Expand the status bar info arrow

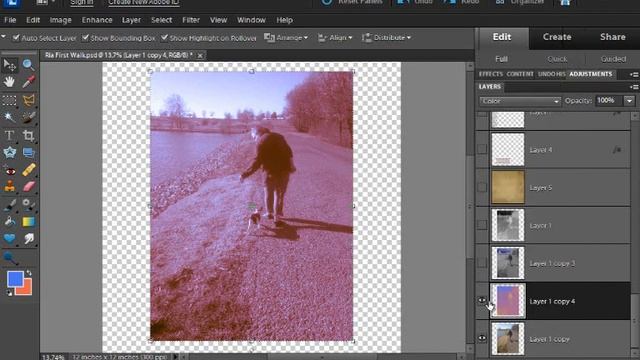click(176, 356)
